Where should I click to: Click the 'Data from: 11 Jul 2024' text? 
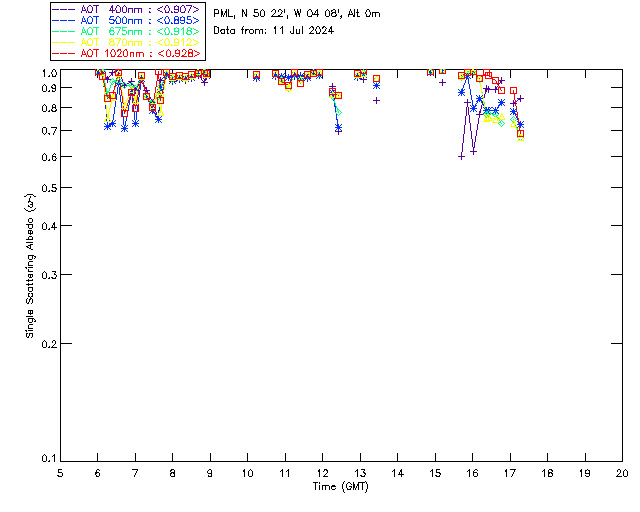click(273, 31)
